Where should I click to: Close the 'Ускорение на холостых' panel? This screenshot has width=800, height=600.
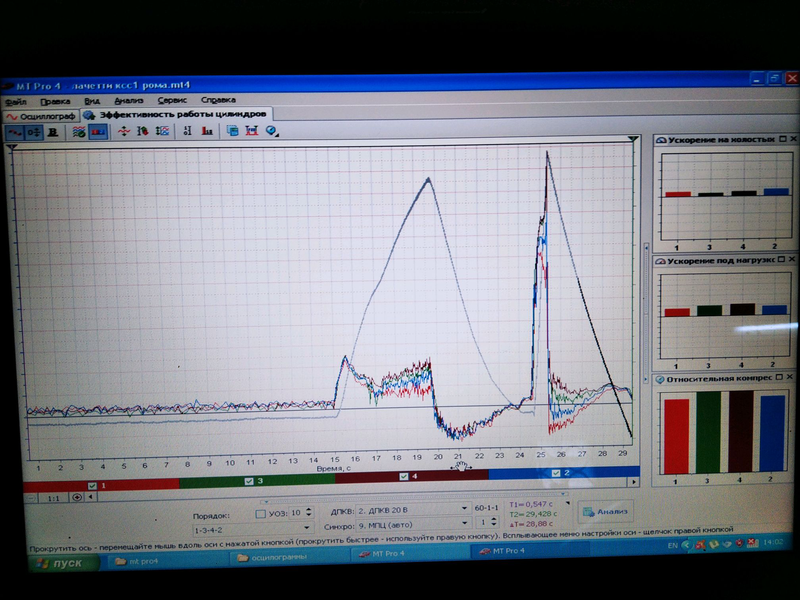793,139
